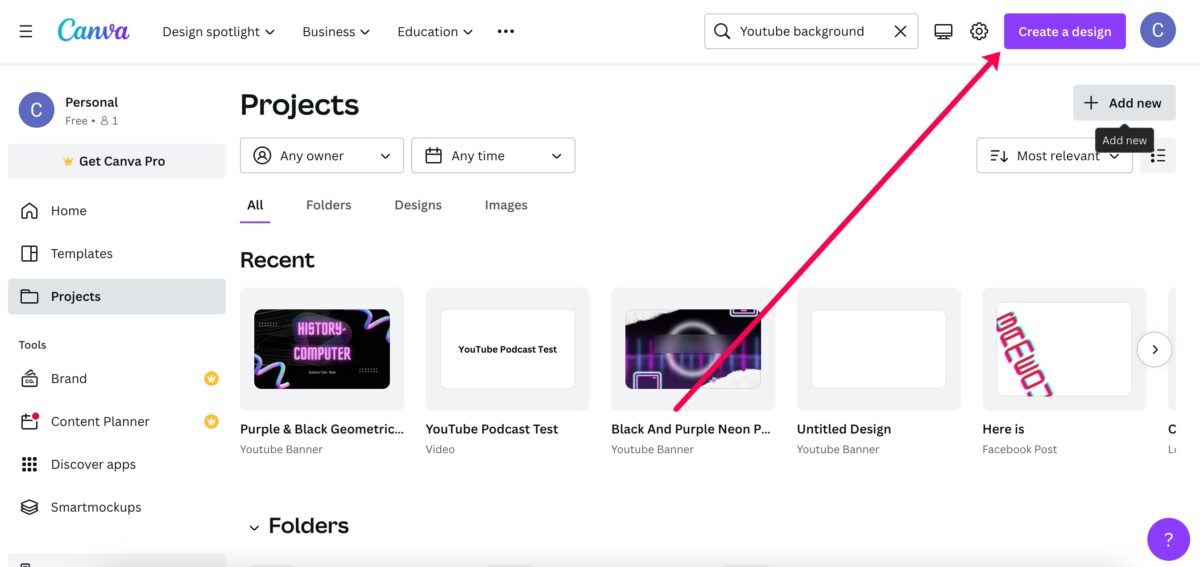Click the Brand kit icon
Screen dimensions: 1200x567
tap(30, 379)
